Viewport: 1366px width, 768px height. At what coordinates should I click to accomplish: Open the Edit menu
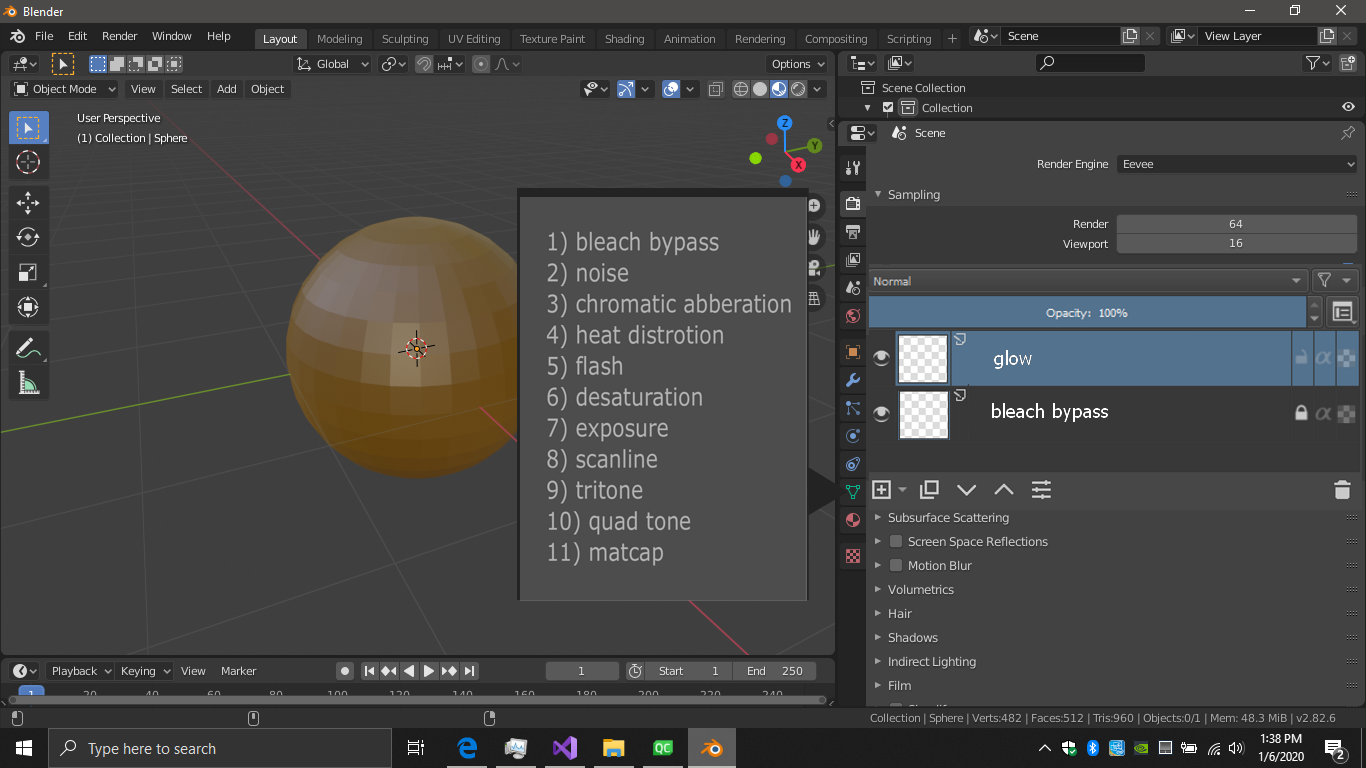click(x=77, y=36)
